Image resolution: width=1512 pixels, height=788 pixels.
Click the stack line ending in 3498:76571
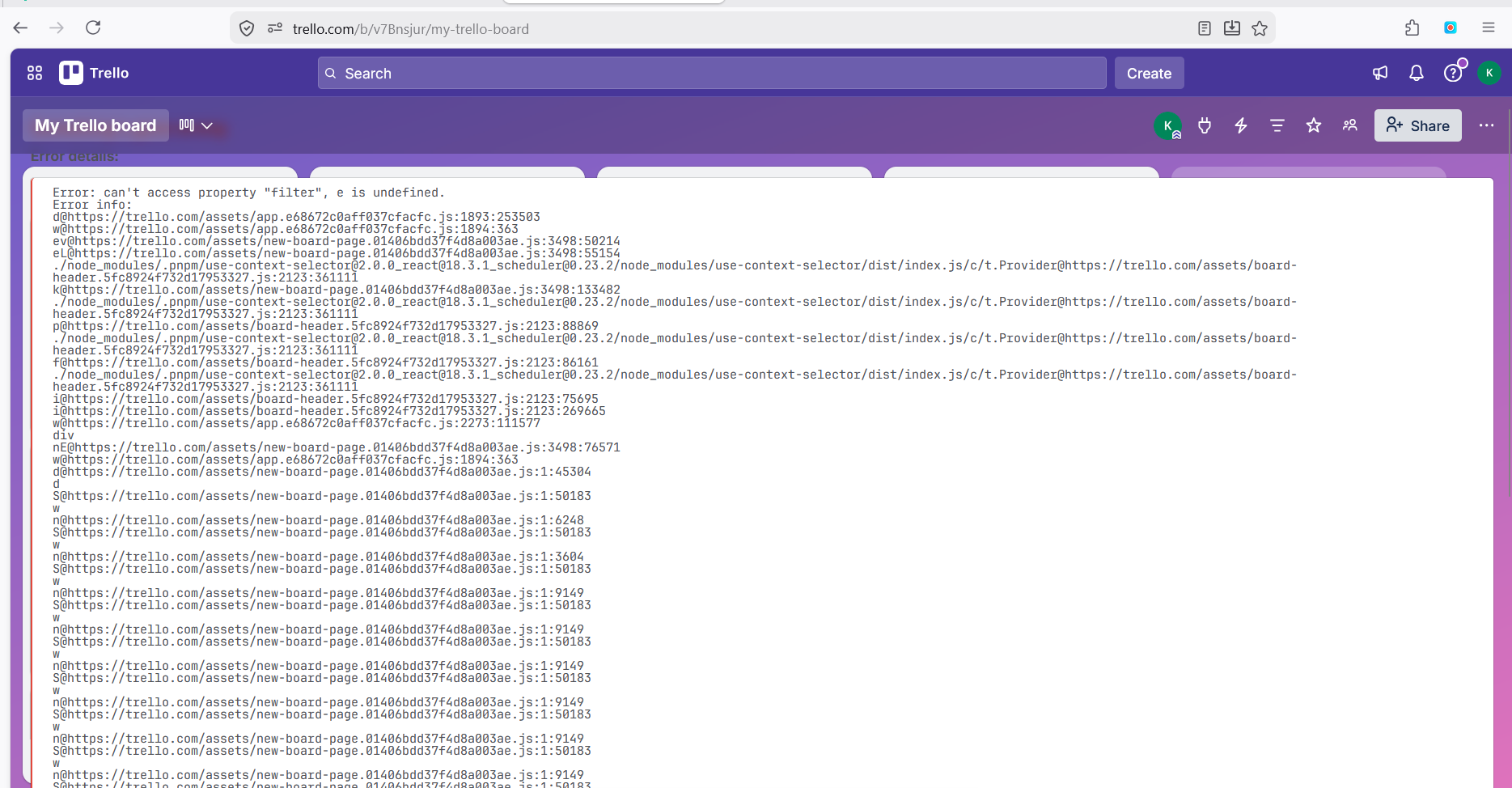(x=337, y=447)
